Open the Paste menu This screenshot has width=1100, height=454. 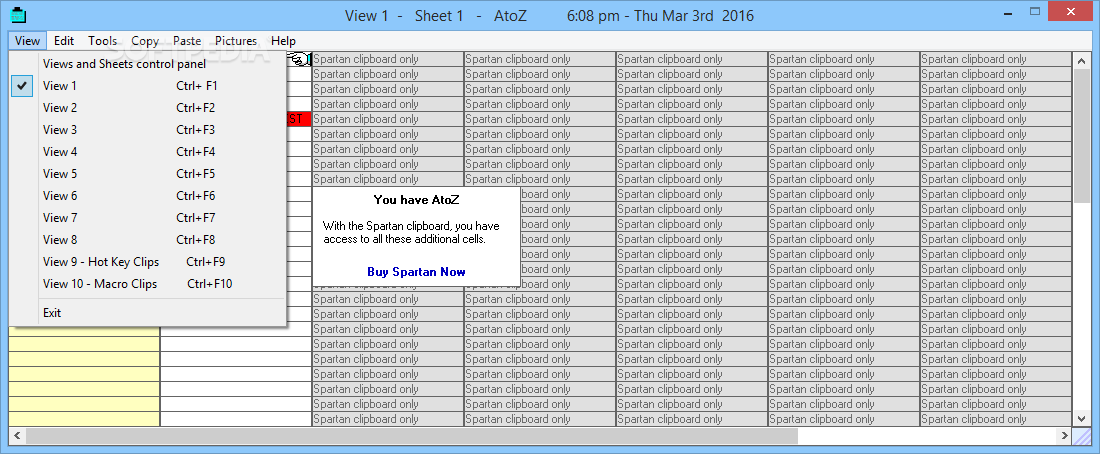point(187,41)
